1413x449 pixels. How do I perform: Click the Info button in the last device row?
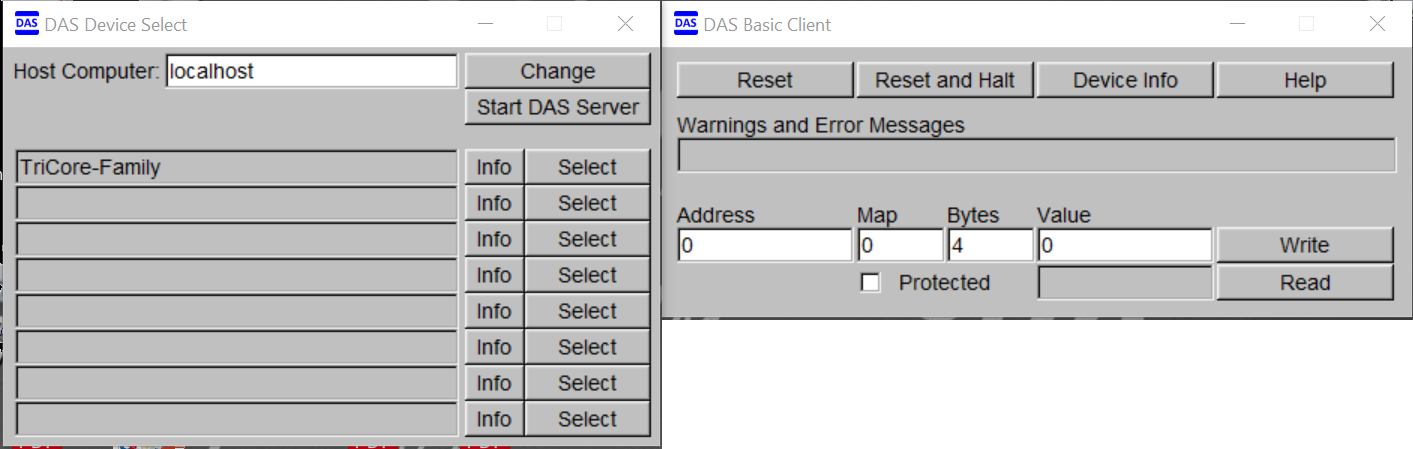(x=494, y=419)
